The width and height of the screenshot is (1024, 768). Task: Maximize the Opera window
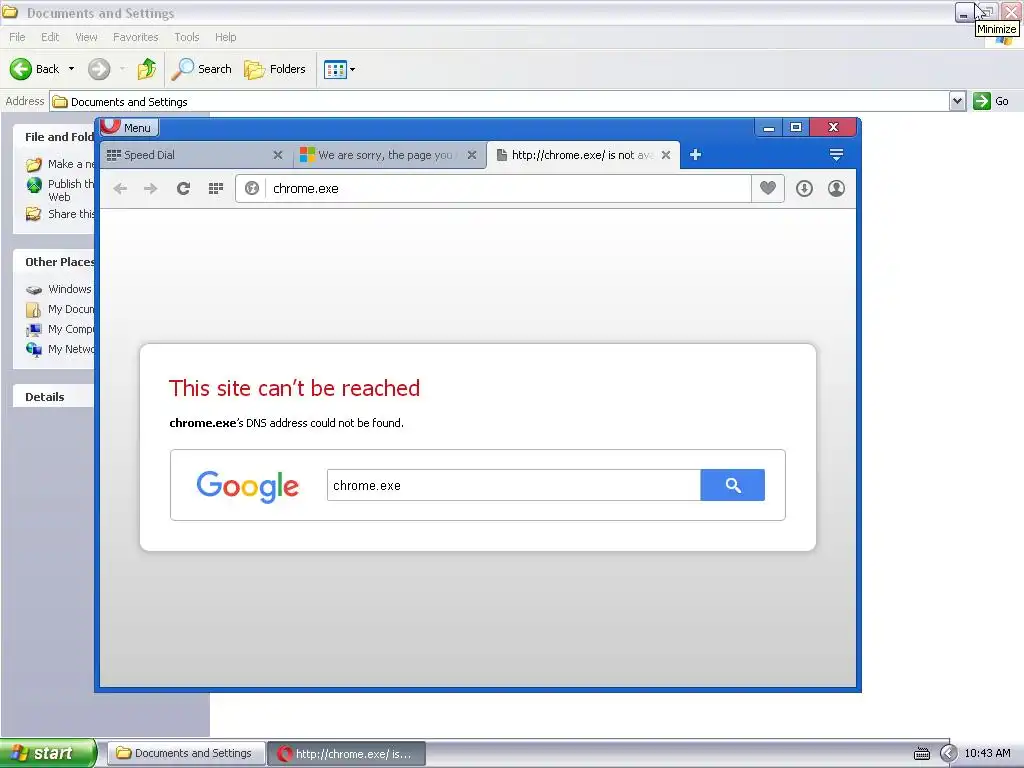(x=795, y=127)
